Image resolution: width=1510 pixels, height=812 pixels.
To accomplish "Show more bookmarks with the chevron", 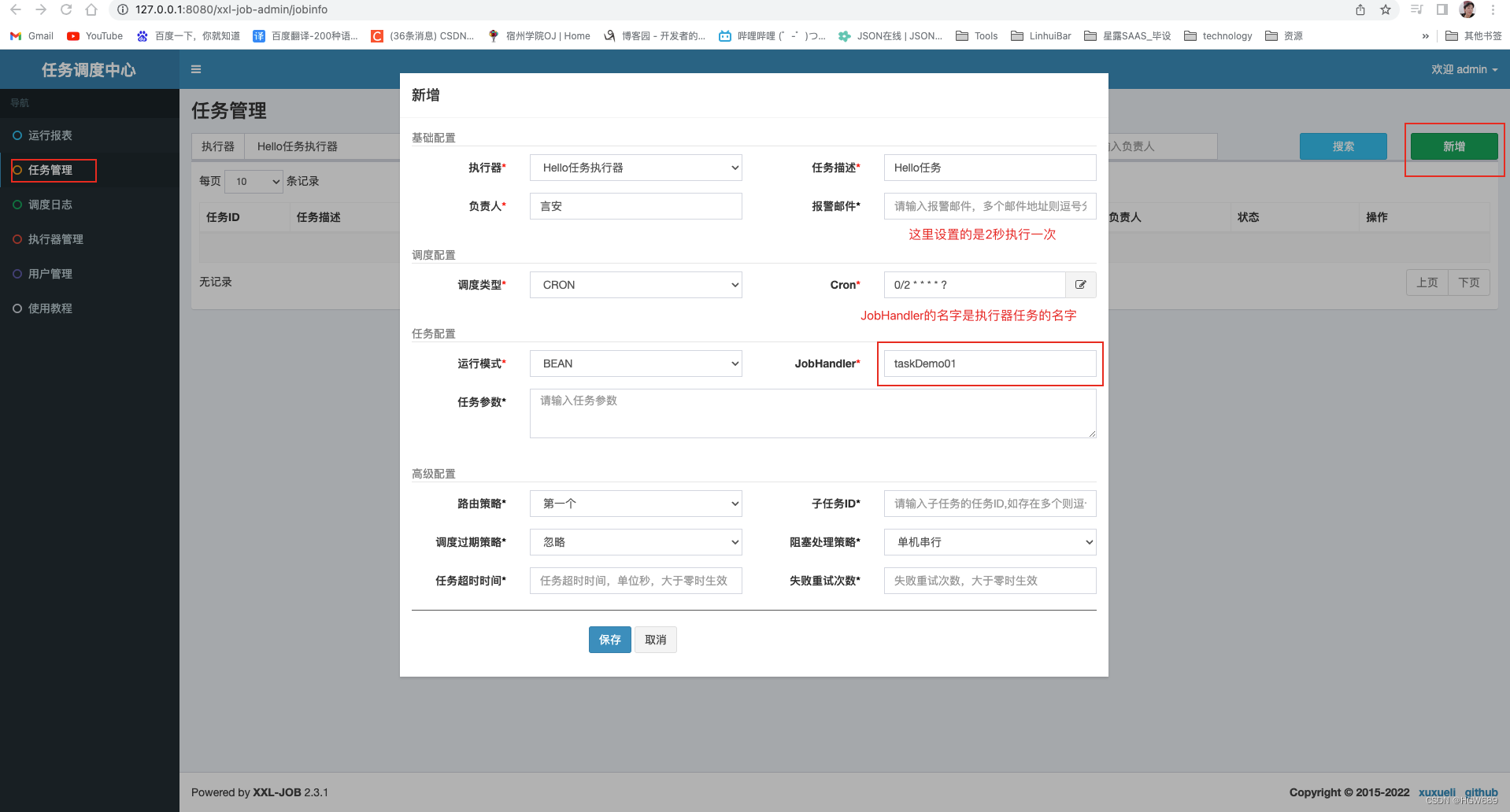I will 1425,36.
